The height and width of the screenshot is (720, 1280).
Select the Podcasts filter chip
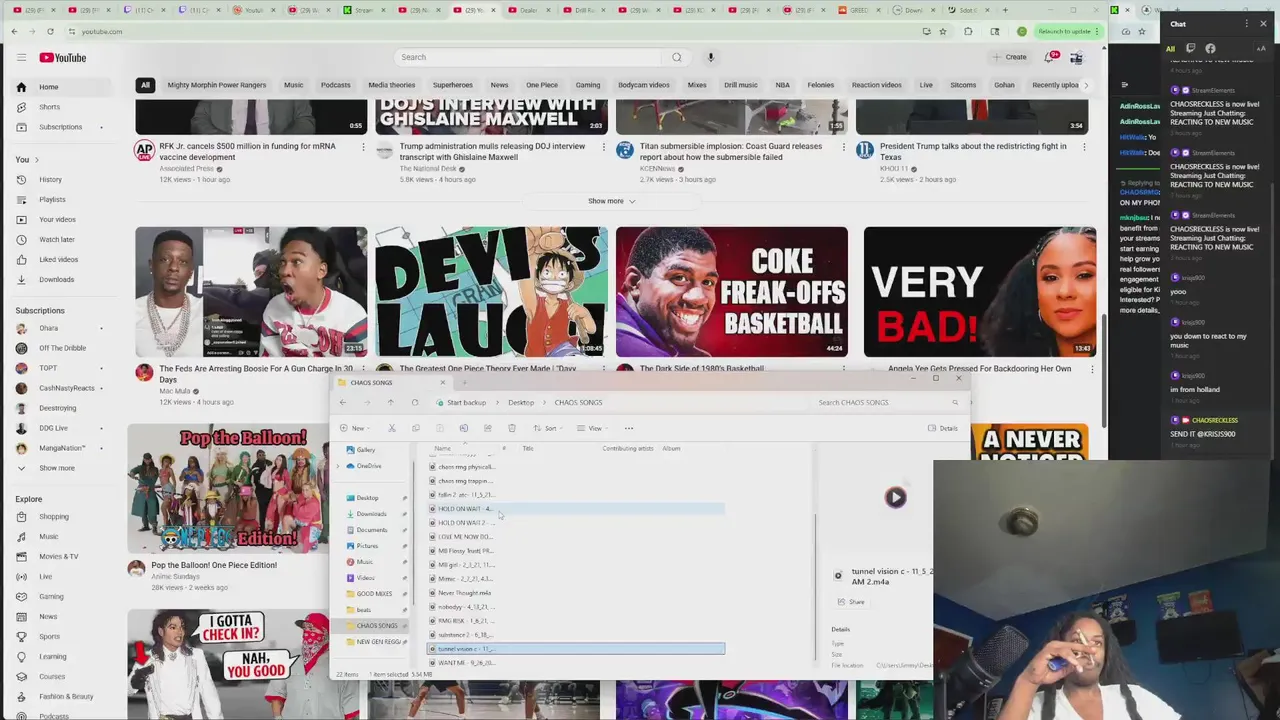click(x=335, y=85)
